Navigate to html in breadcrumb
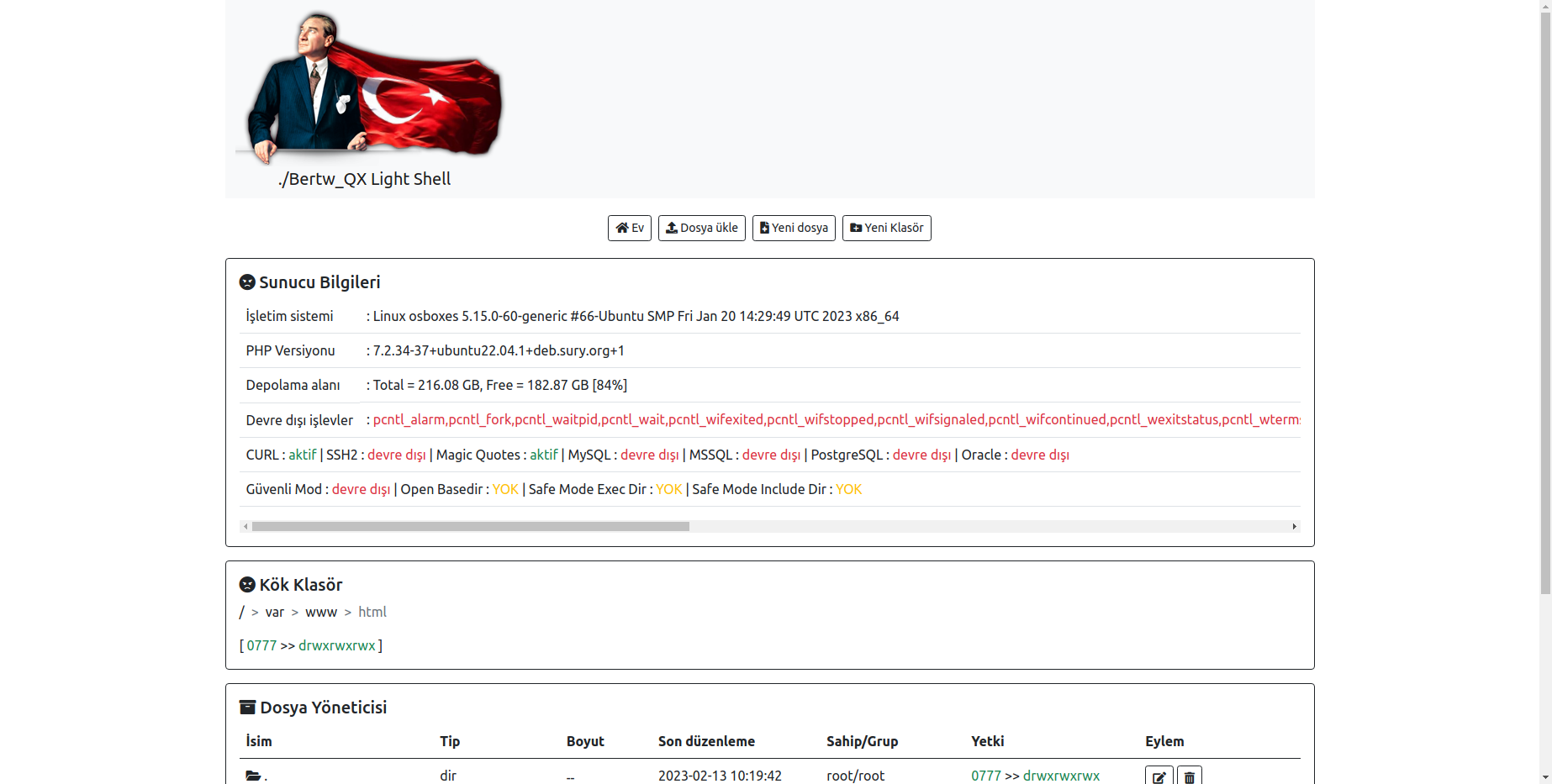Viewport: 1552px width, 784px height. (372, 612)
